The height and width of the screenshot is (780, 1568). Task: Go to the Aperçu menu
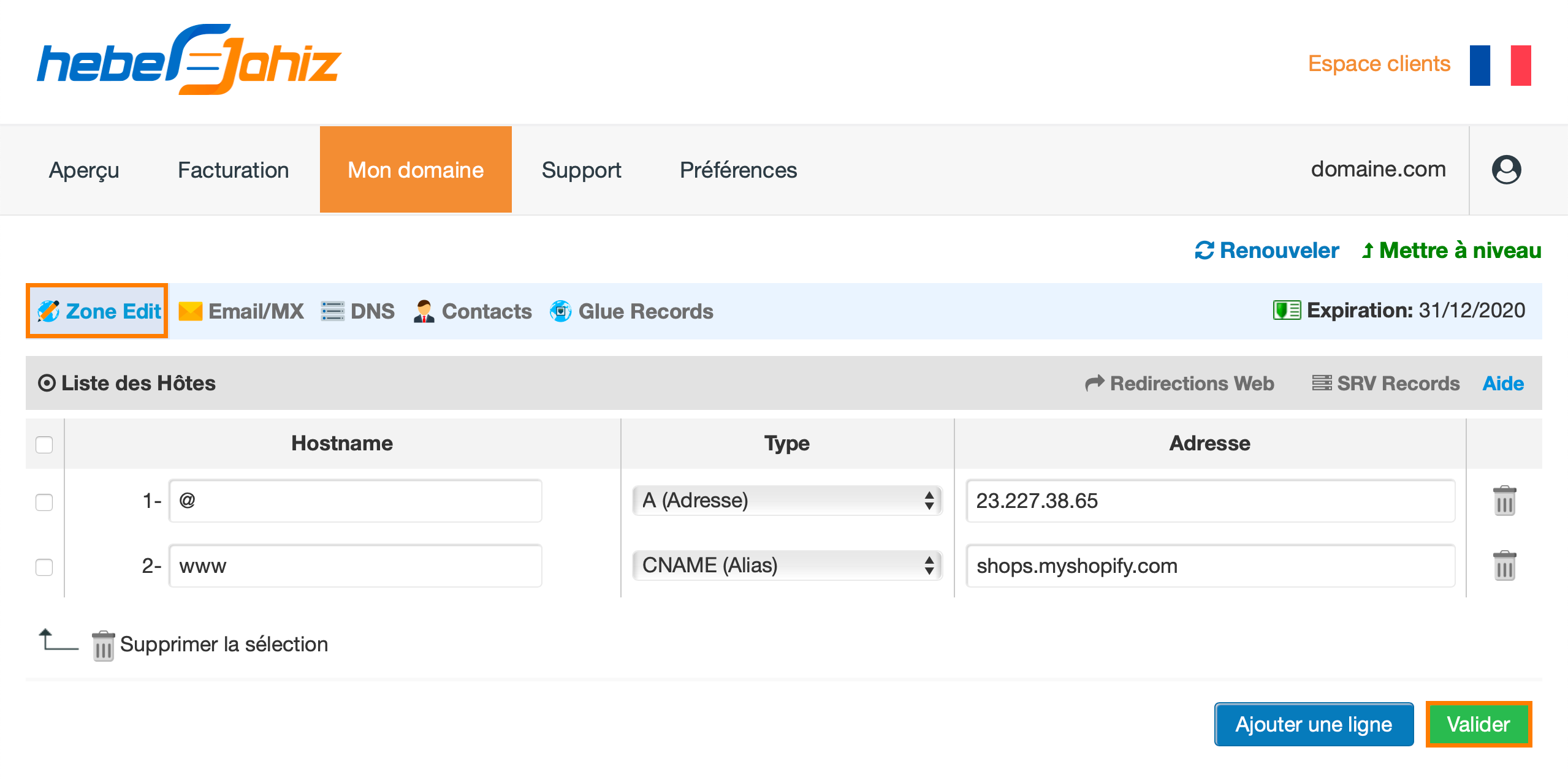84,170
